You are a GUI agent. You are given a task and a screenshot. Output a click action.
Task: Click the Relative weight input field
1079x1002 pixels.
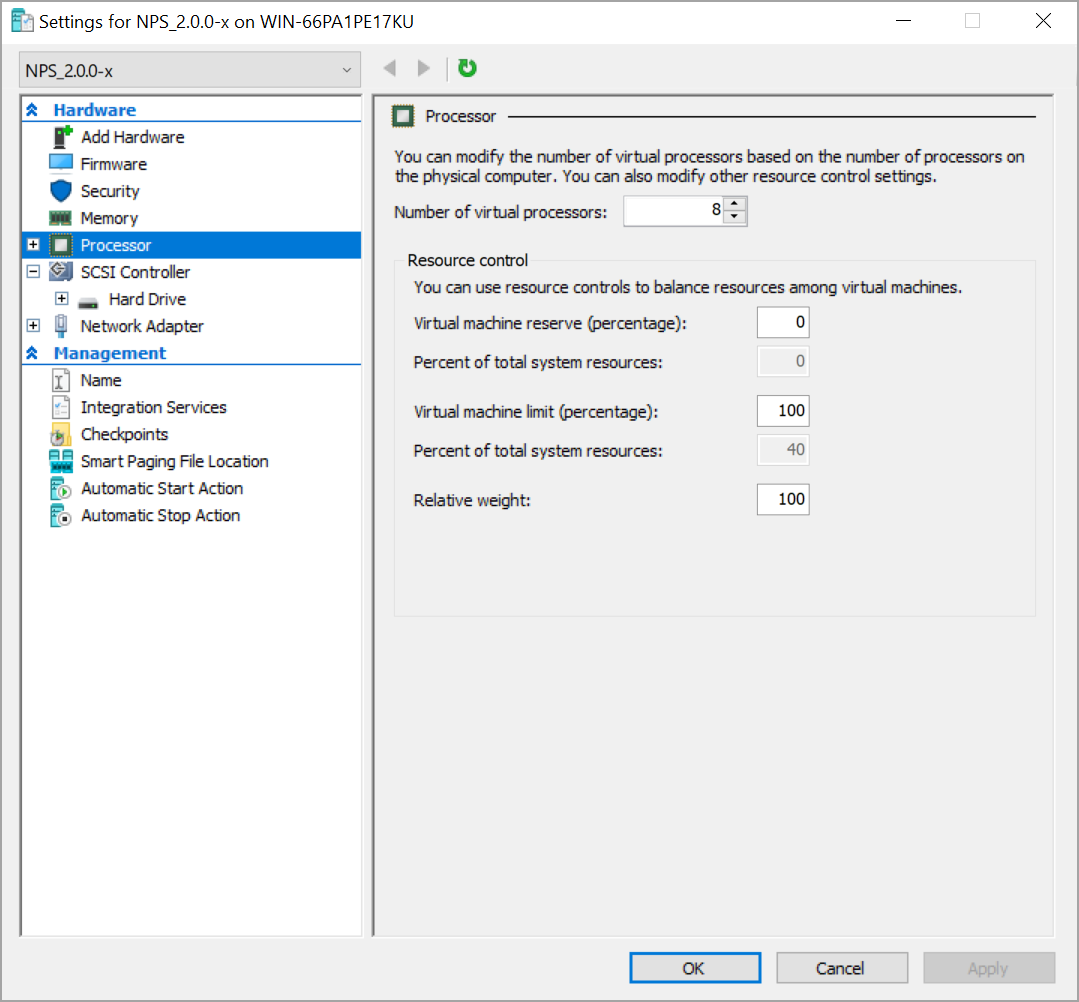pyautogui.click(x=783, y=499)
